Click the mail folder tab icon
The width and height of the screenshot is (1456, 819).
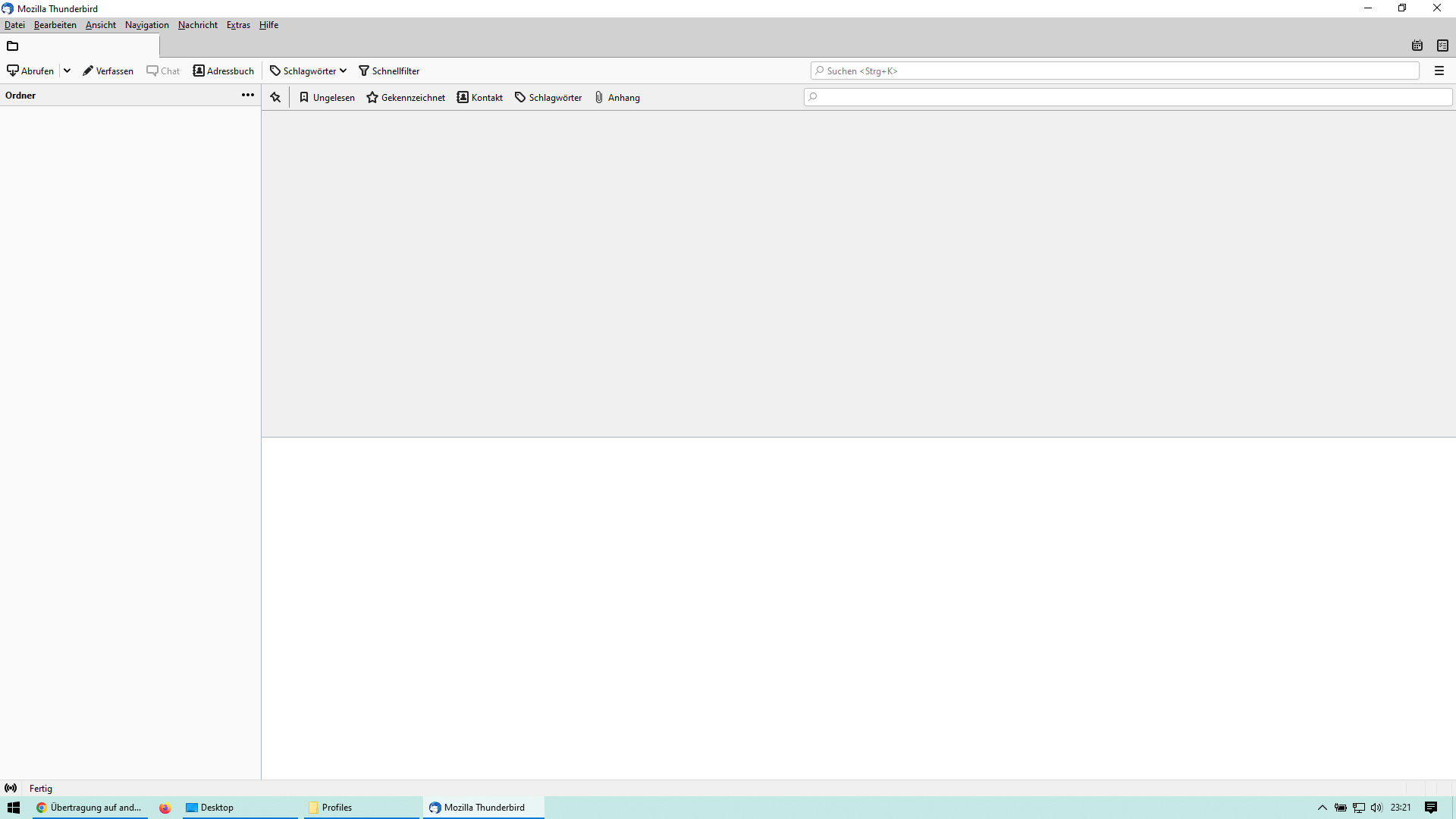point(13,45)
